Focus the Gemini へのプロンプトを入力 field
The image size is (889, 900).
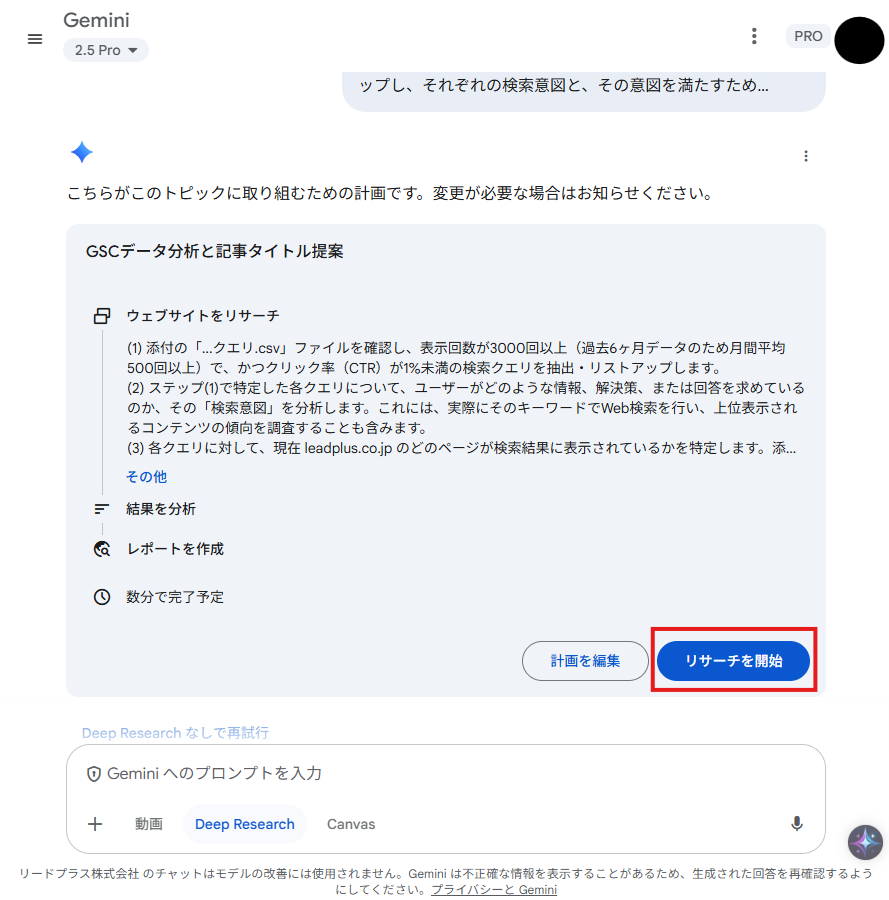click(x=445, y=774)
